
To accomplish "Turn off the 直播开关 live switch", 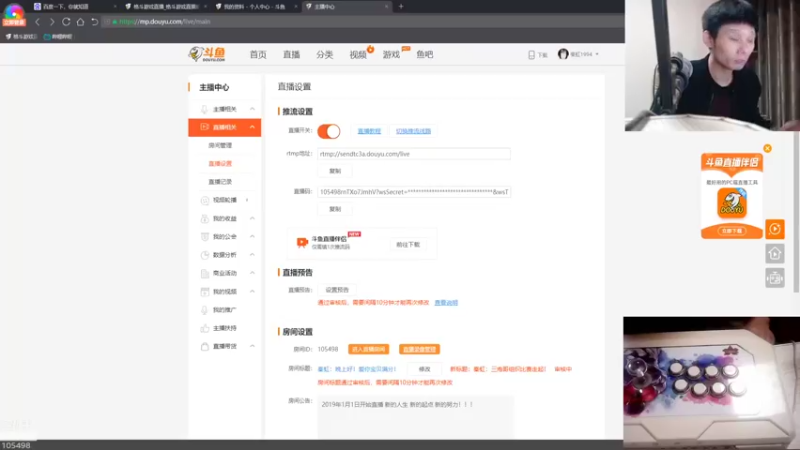I will point(329,131).
